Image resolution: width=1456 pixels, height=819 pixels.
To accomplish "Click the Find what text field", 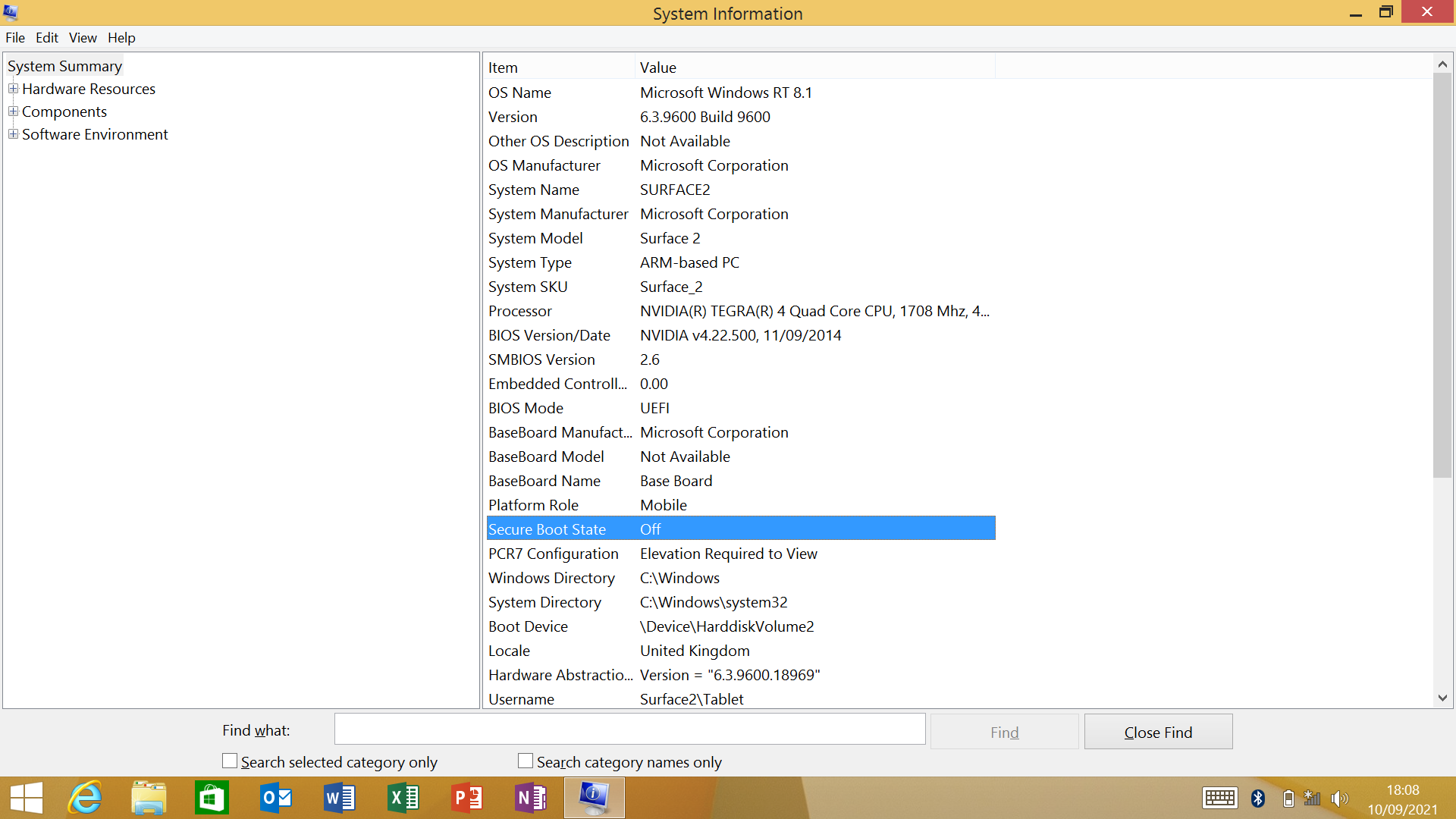I will (629, 730).
